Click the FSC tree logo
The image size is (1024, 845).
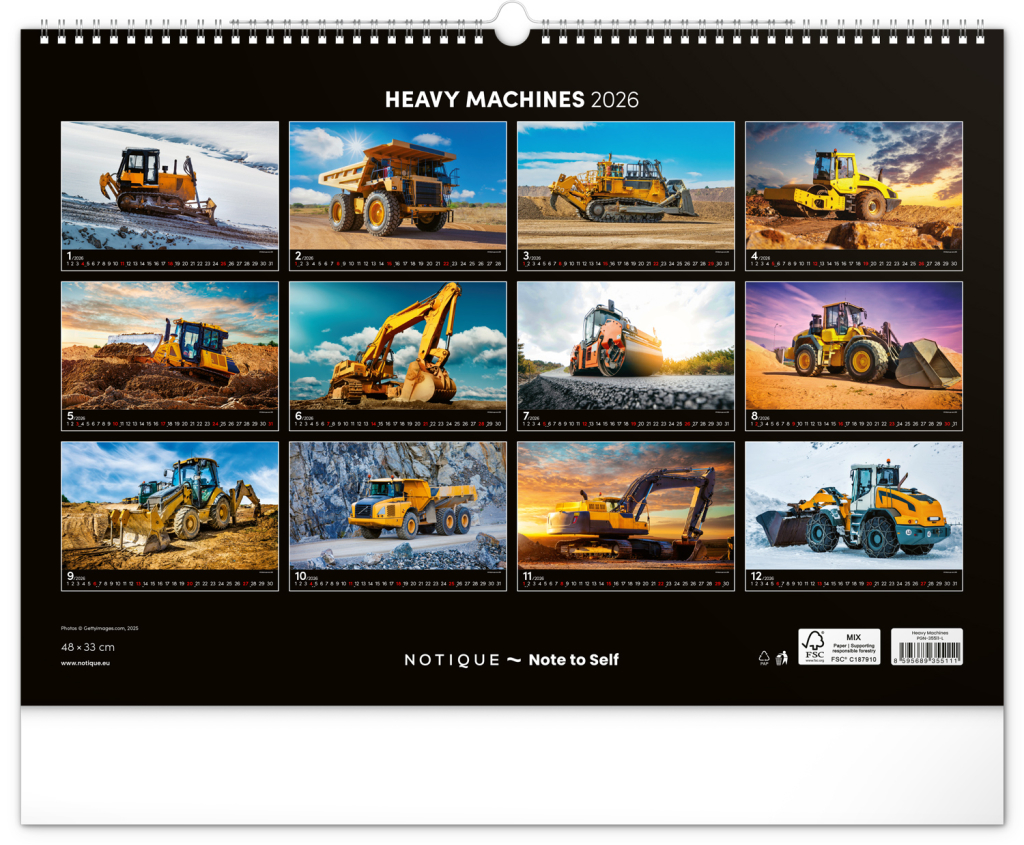[x=813, y=647]
